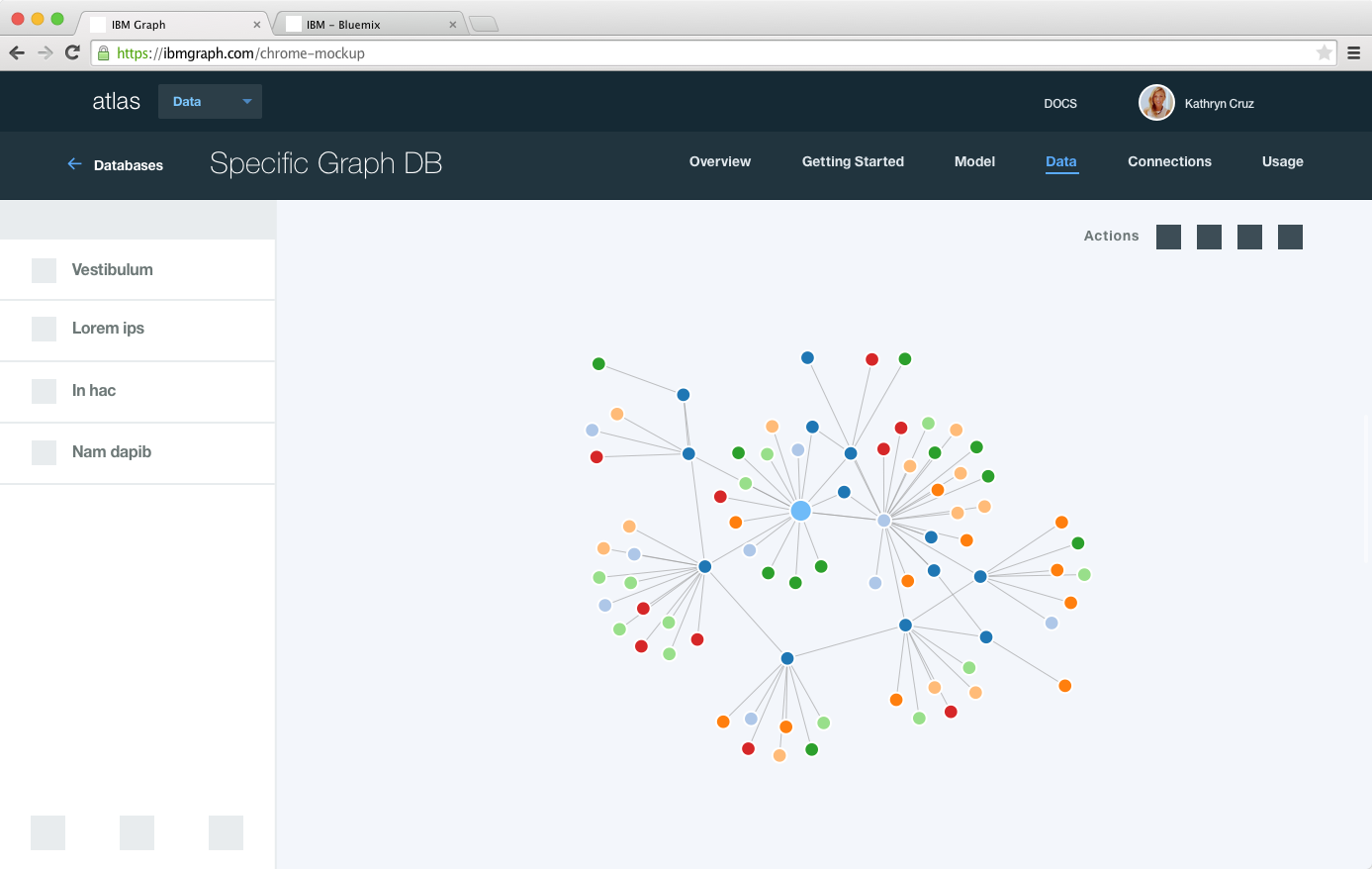Go back using browser back arrow
This screenshot has height=869, width=1372.
[x=17, y=52]
